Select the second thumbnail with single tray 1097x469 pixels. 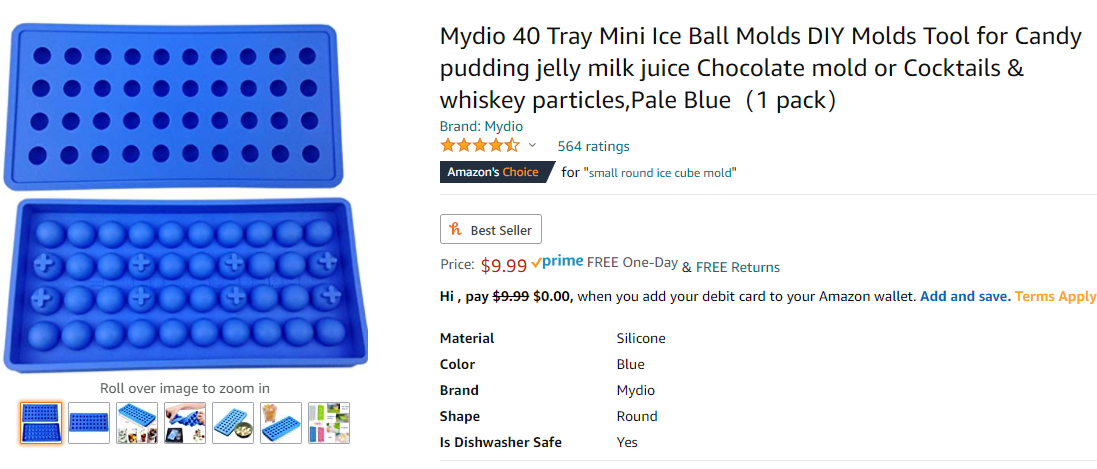[89, 423]
